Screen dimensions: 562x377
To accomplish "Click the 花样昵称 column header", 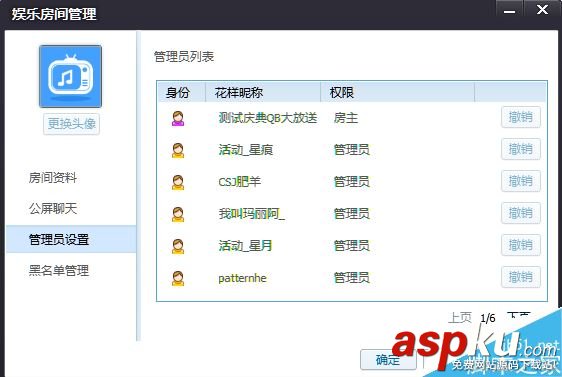I will [x=263, y=92].
